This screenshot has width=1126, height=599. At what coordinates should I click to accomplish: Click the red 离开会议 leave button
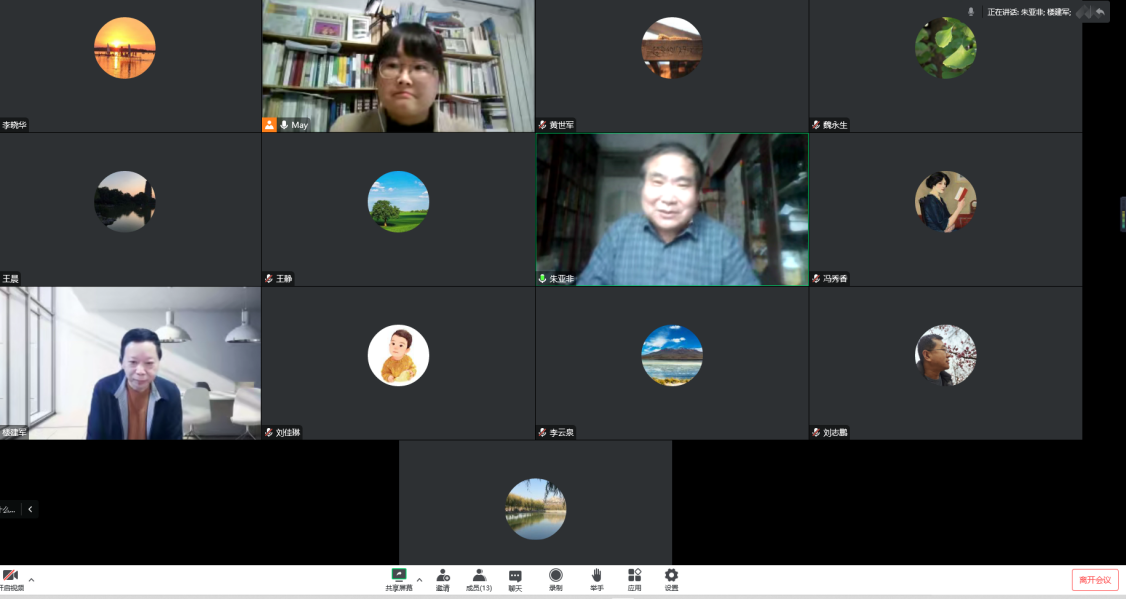point(1095,580)
